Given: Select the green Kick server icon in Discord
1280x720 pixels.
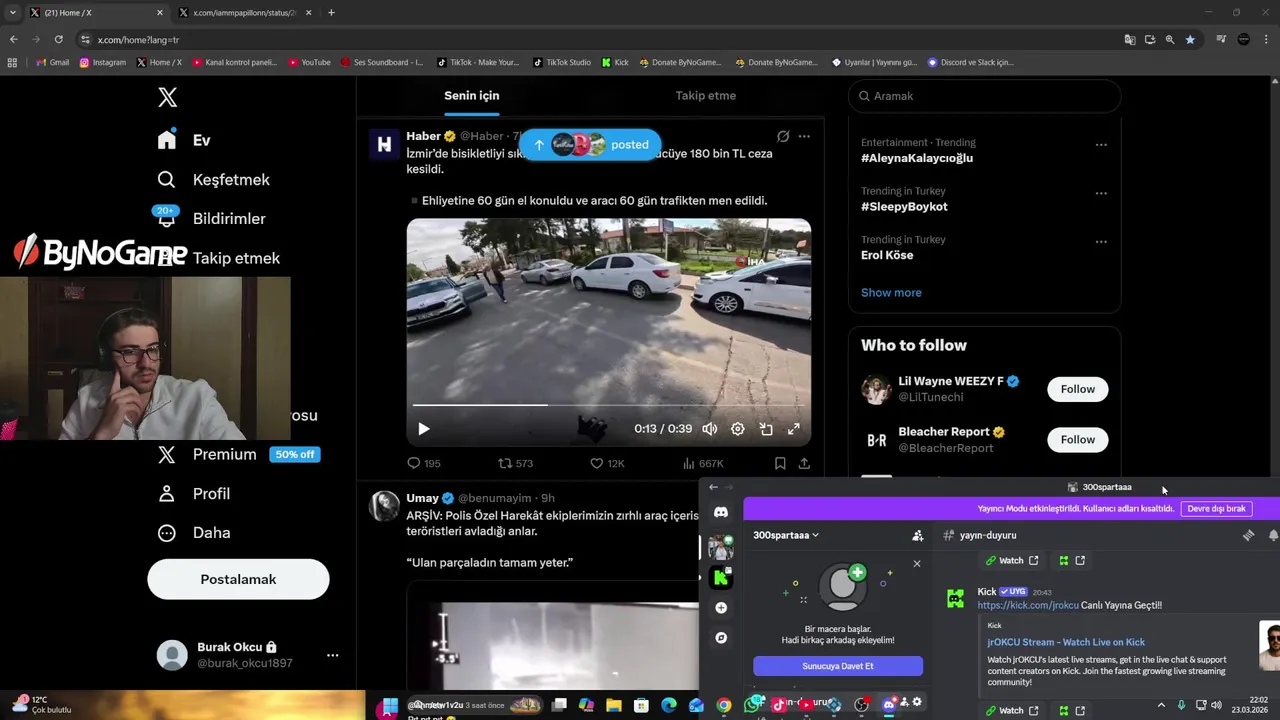Looking at the screenshot, I should (x=720, y=577).
